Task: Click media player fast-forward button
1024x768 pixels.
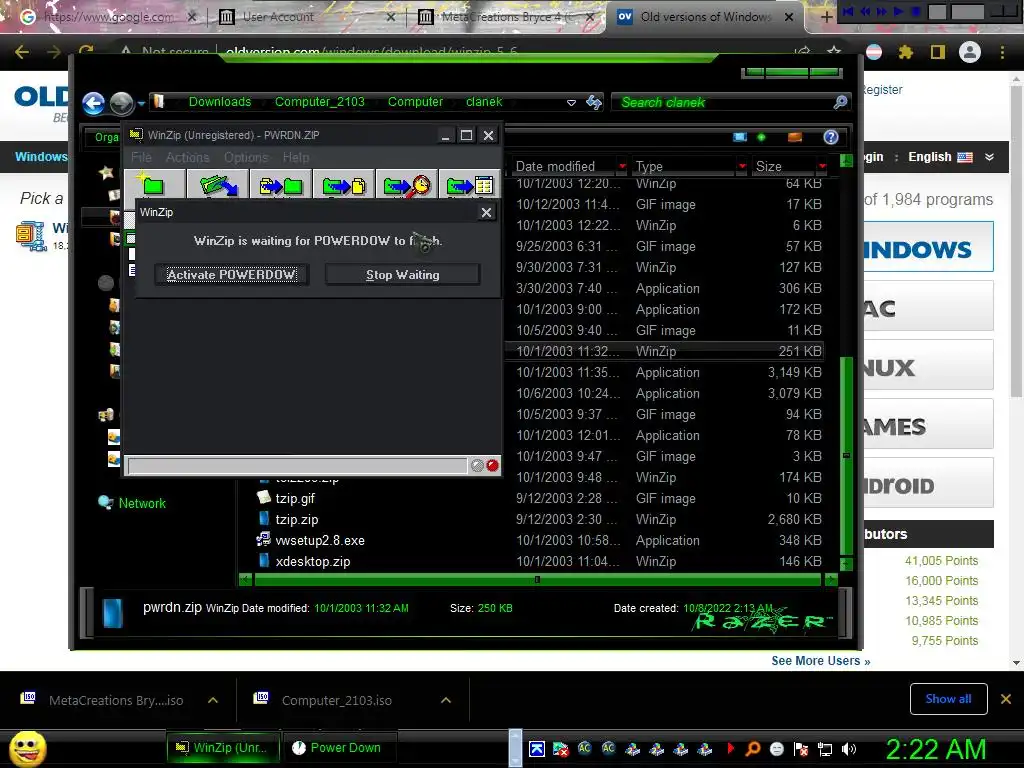Action: (882, 11)
